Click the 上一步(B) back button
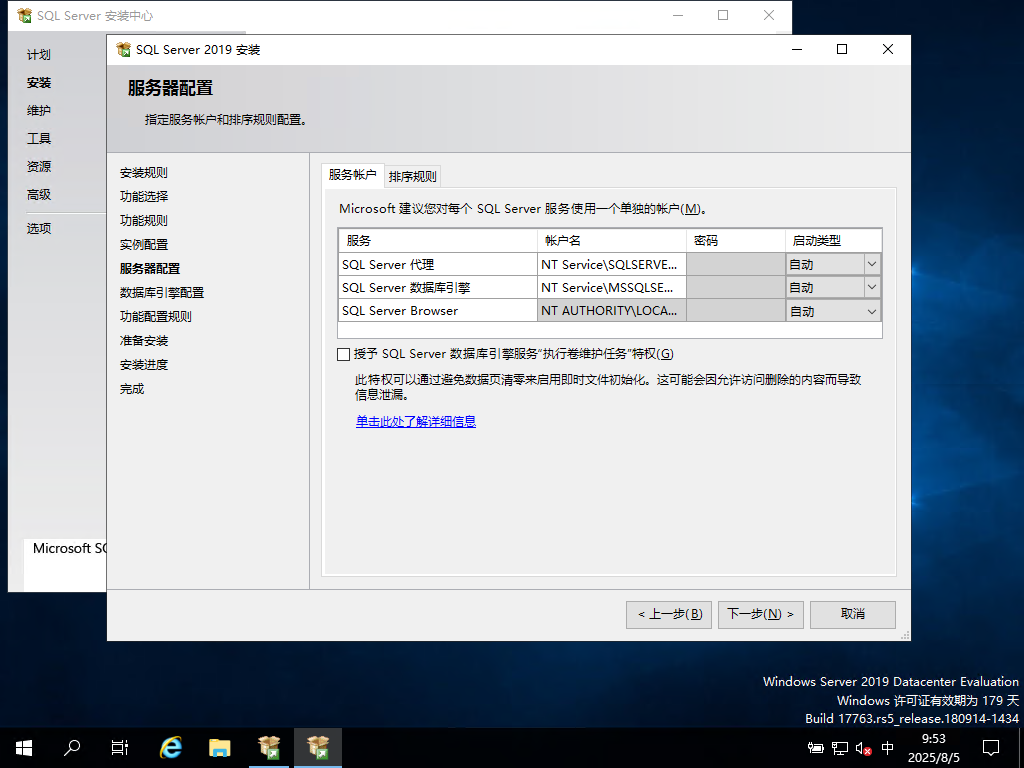The width and height of the screenshot is (1024, 768). [x=669, y=615]
